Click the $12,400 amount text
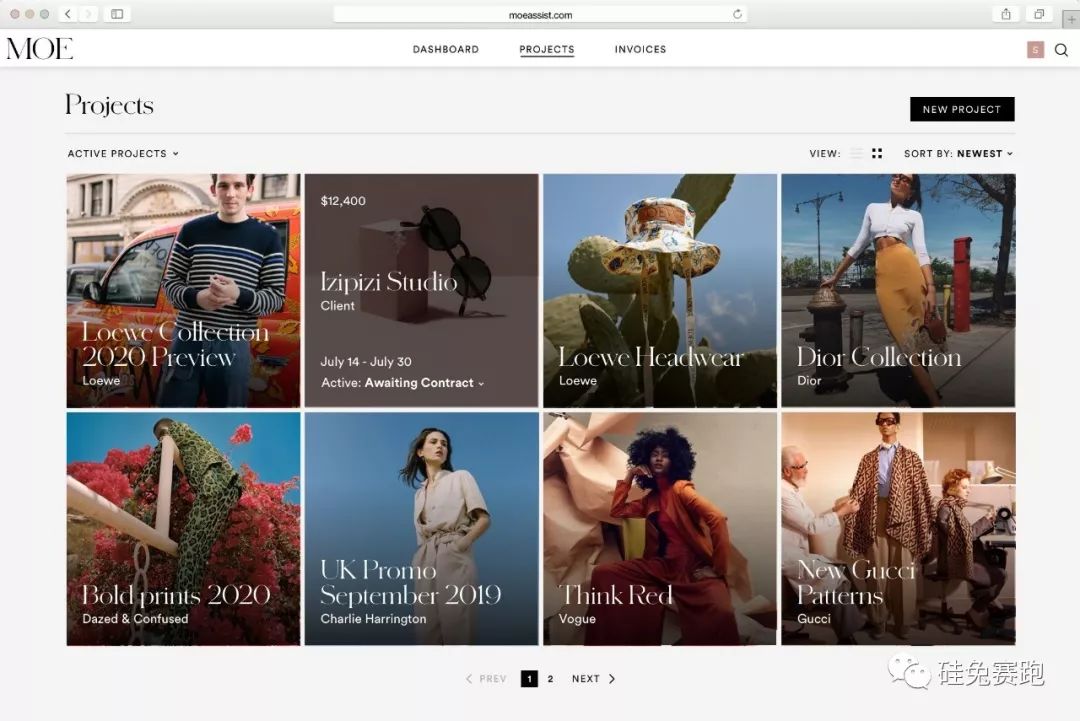The image size is (1080, 721). 343,201
